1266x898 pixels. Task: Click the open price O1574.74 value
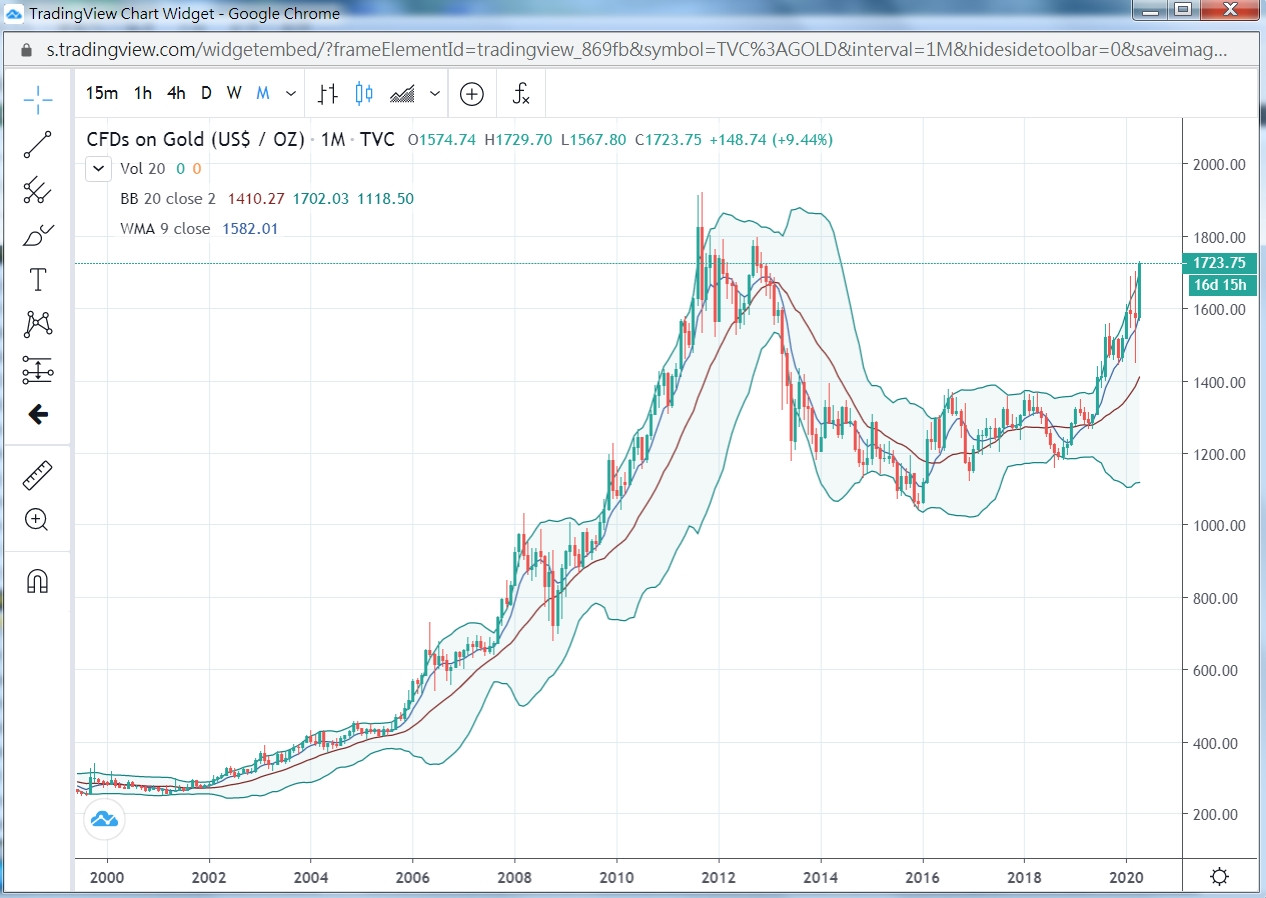point(442,140)
